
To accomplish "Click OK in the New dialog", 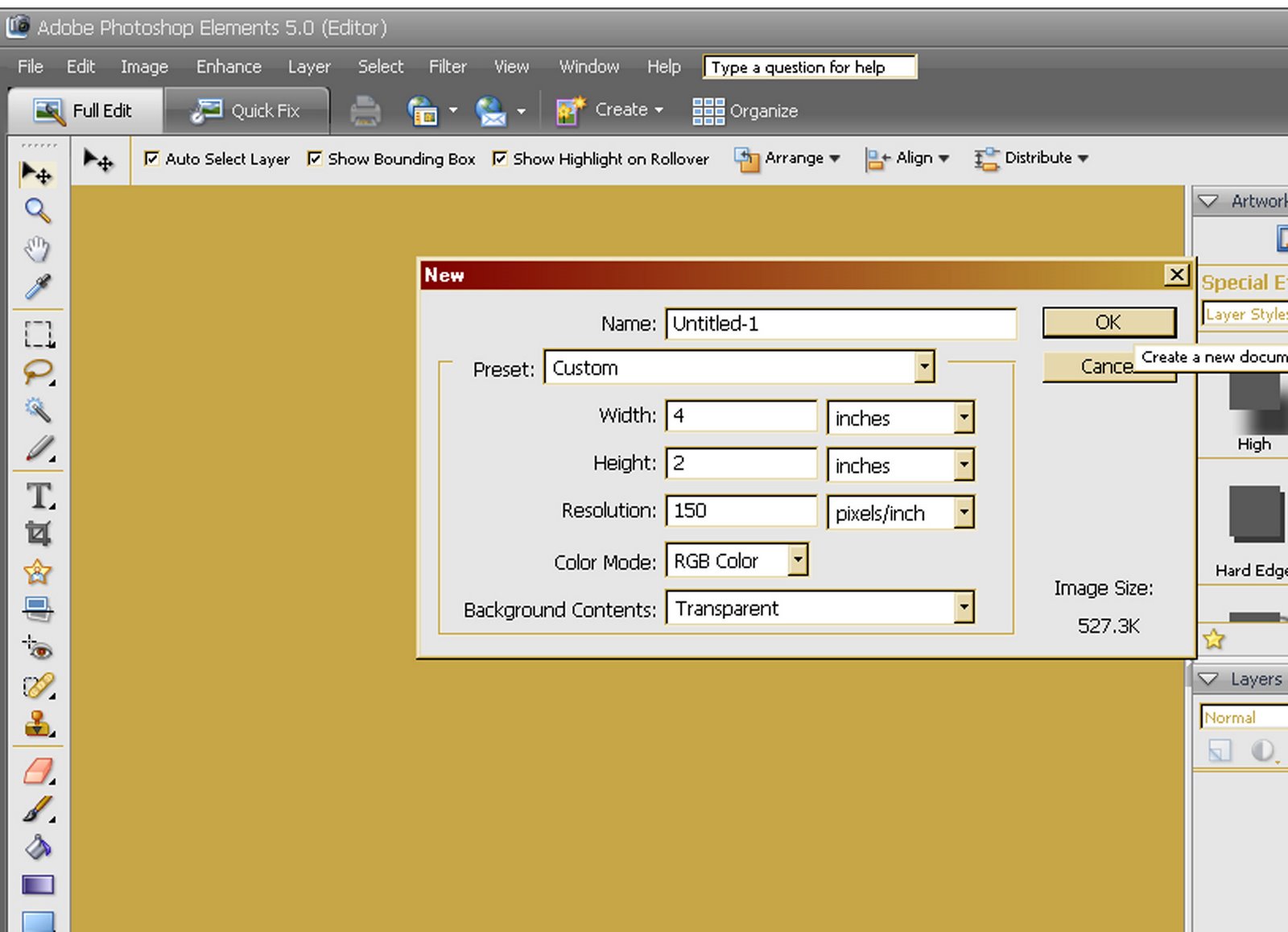I will tap(1108, 322).
